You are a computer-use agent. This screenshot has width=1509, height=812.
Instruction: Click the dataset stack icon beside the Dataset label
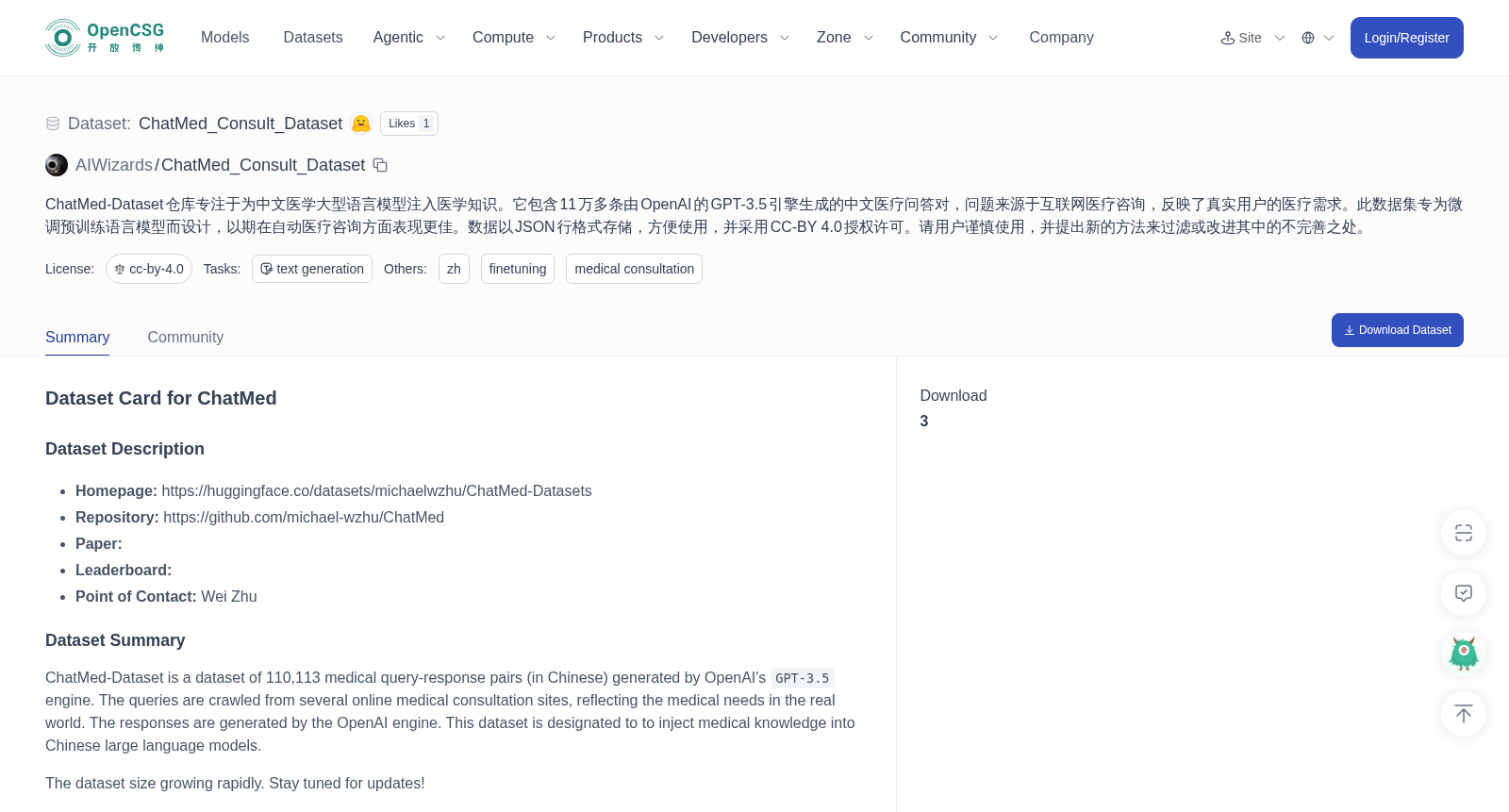tap(53, 124)
